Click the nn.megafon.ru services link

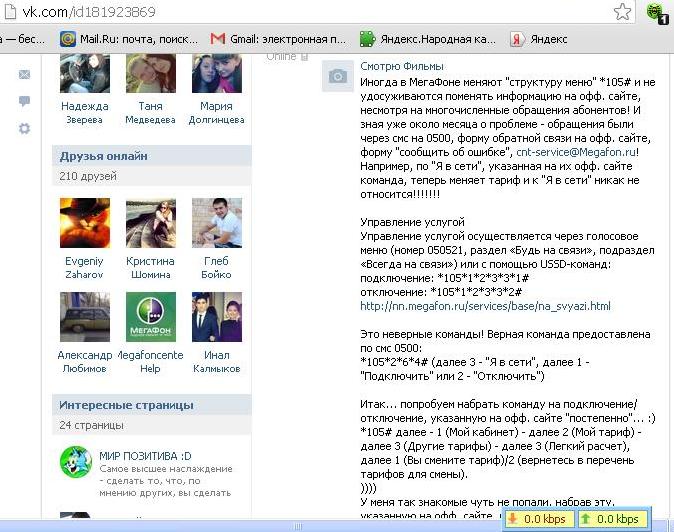(485, 306)
